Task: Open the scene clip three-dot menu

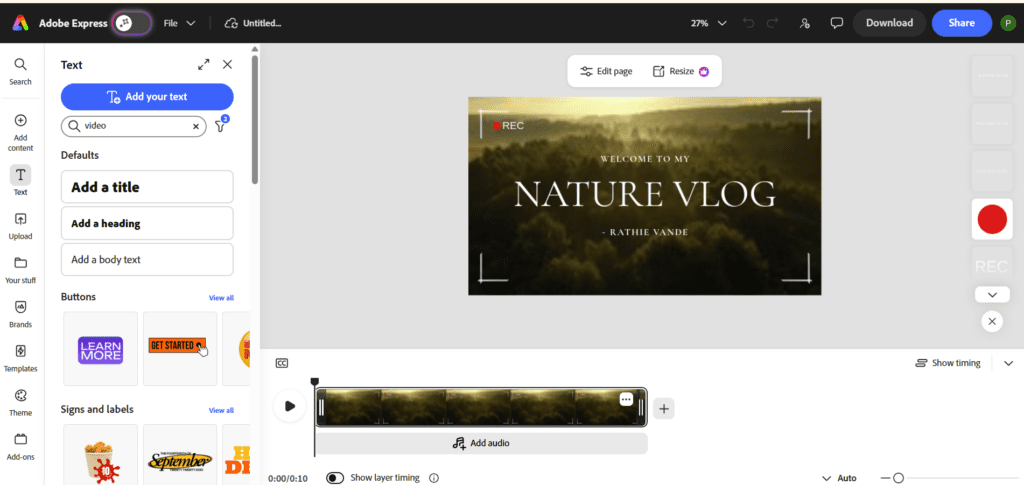Action: pyautogui.click(x=626, y=399)
